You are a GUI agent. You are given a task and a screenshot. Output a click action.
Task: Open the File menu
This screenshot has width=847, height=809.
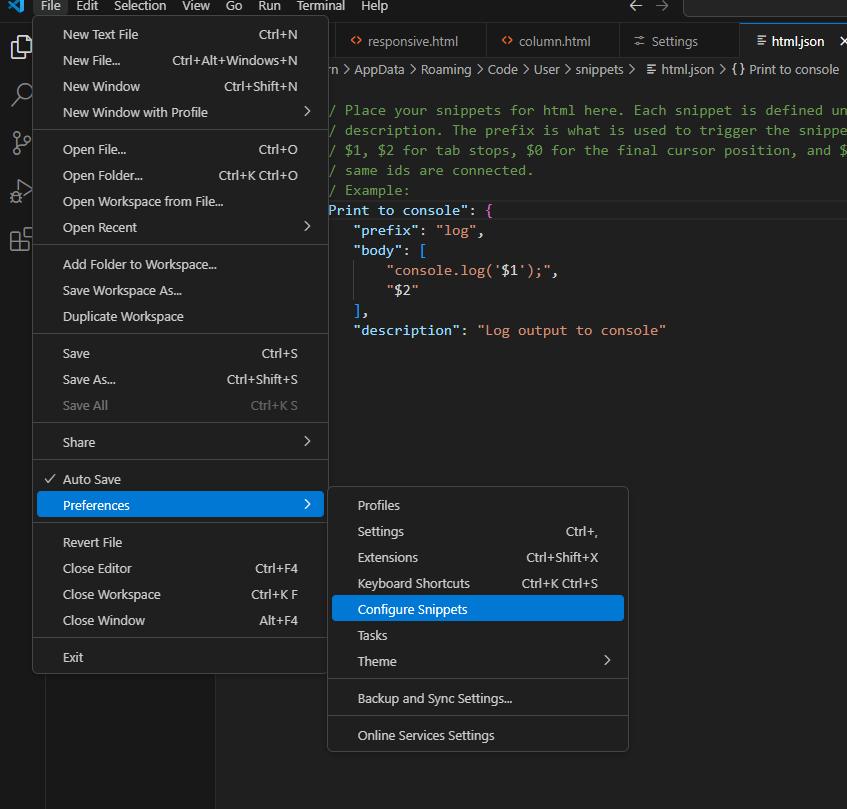click(51, 6)
